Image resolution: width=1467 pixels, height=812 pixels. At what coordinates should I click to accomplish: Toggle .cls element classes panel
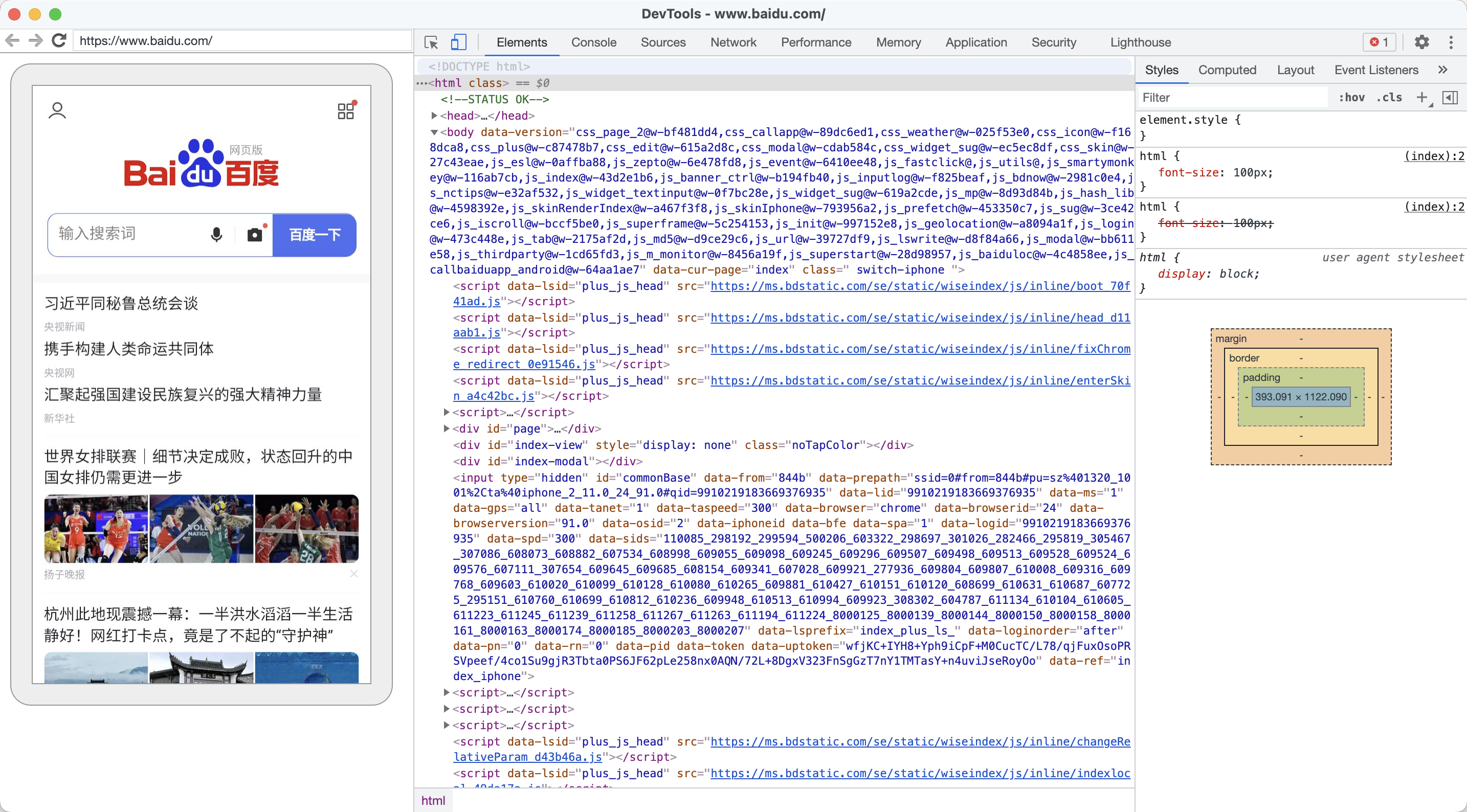1390,97
